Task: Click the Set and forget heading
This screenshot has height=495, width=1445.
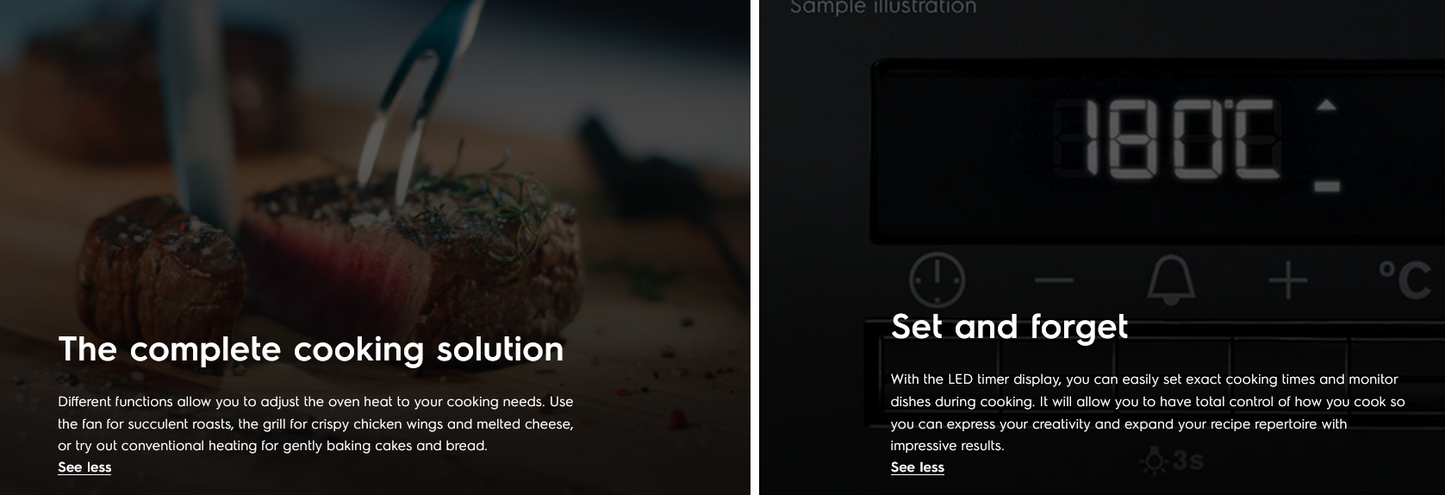Action: [1009, 326]
